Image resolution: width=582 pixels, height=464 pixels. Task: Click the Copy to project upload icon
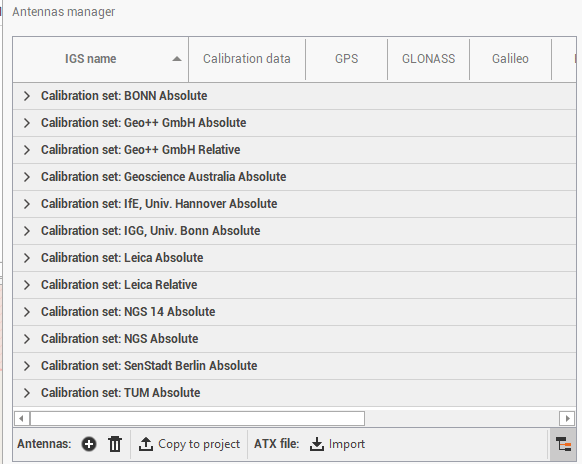[x=146, y=444]
